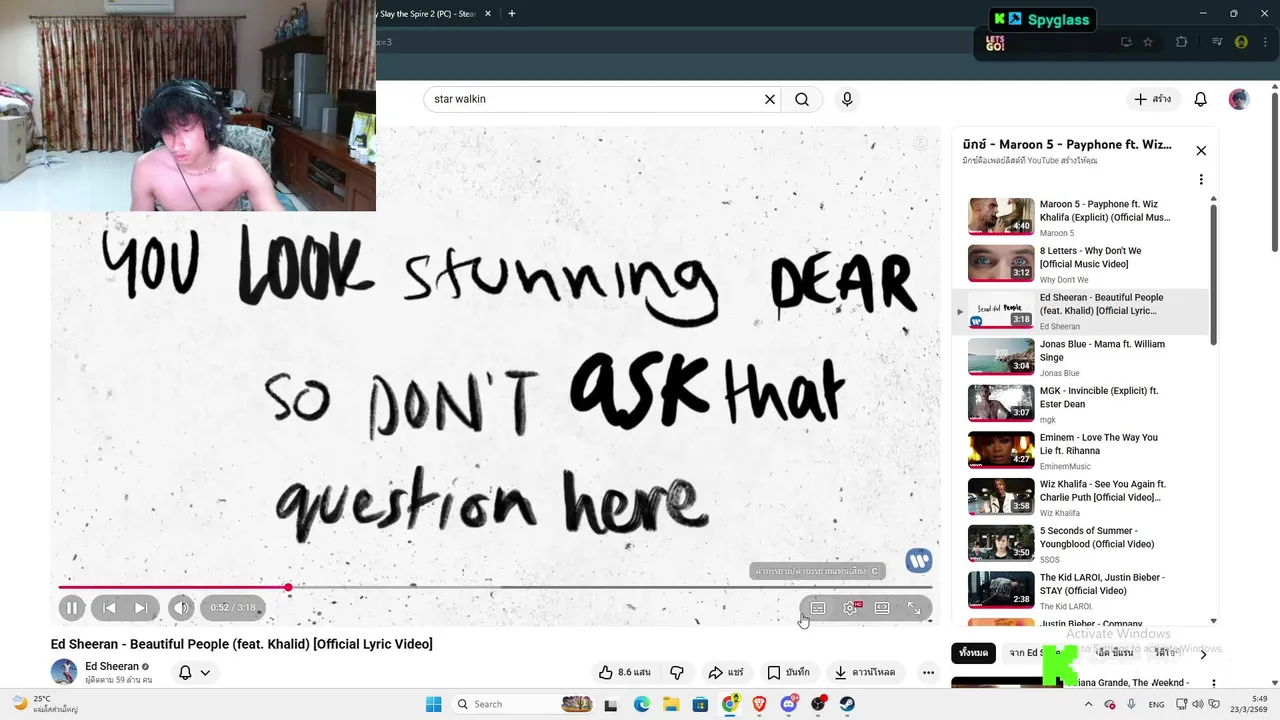This screenshot has height=720, width=1280.
Task: Mute the video volume
Action: (181, 607)
